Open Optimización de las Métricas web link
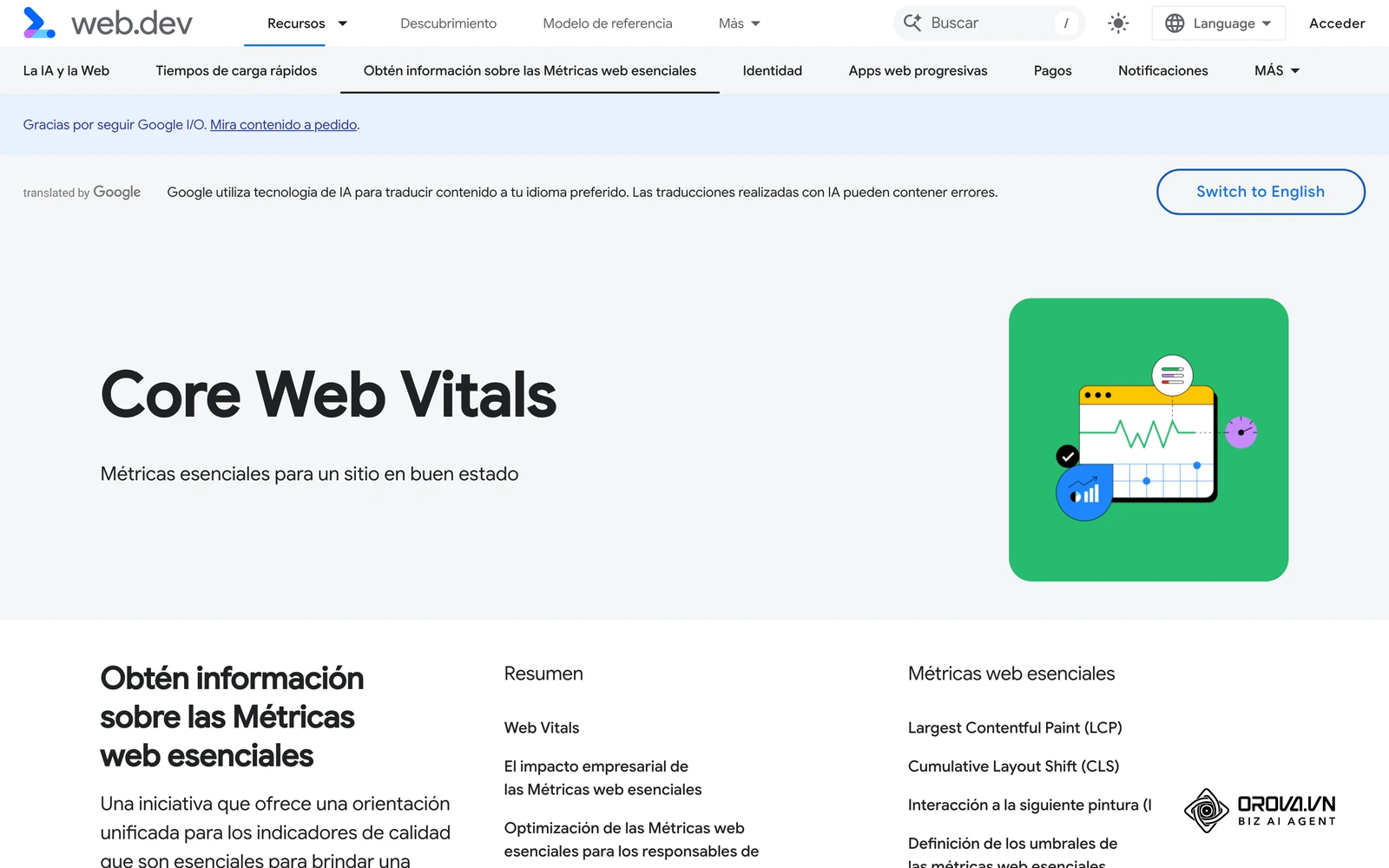 (631, 839)
